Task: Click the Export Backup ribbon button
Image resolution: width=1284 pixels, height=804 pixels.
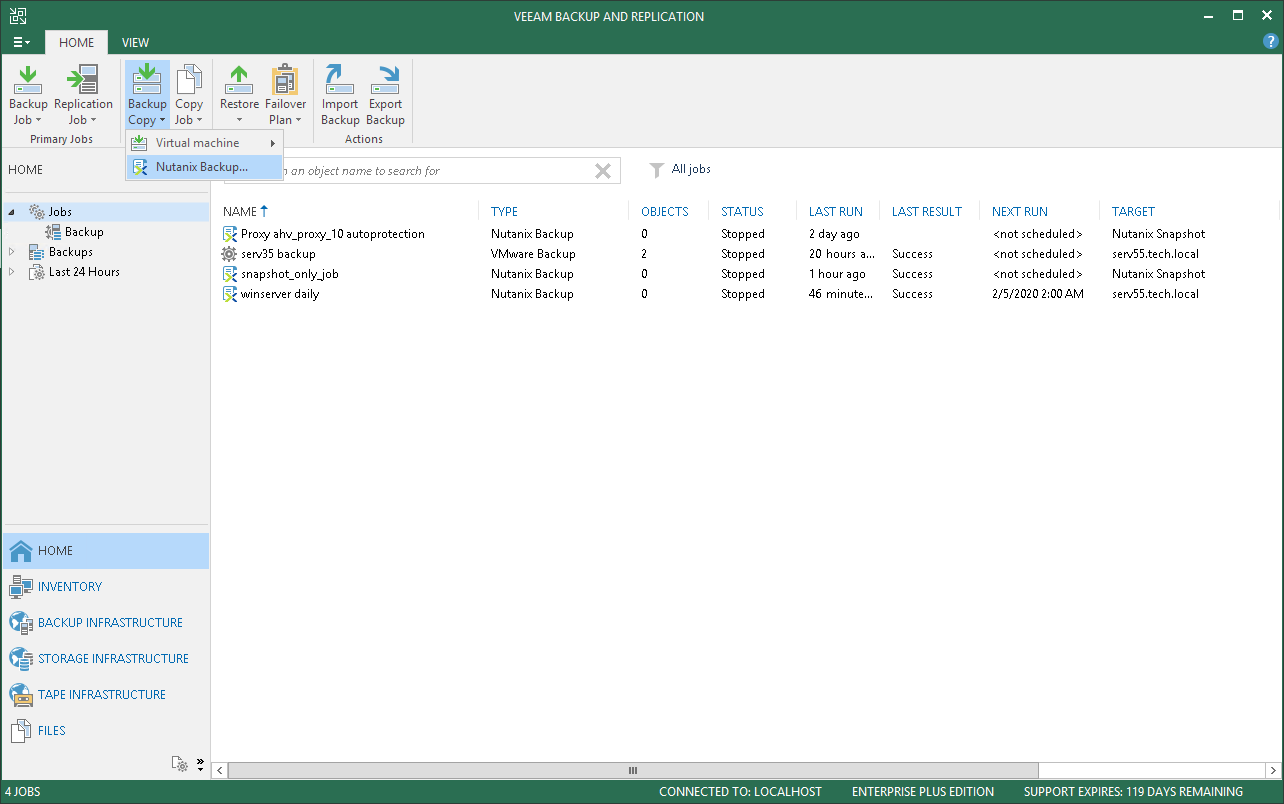Action: point(385,96)
